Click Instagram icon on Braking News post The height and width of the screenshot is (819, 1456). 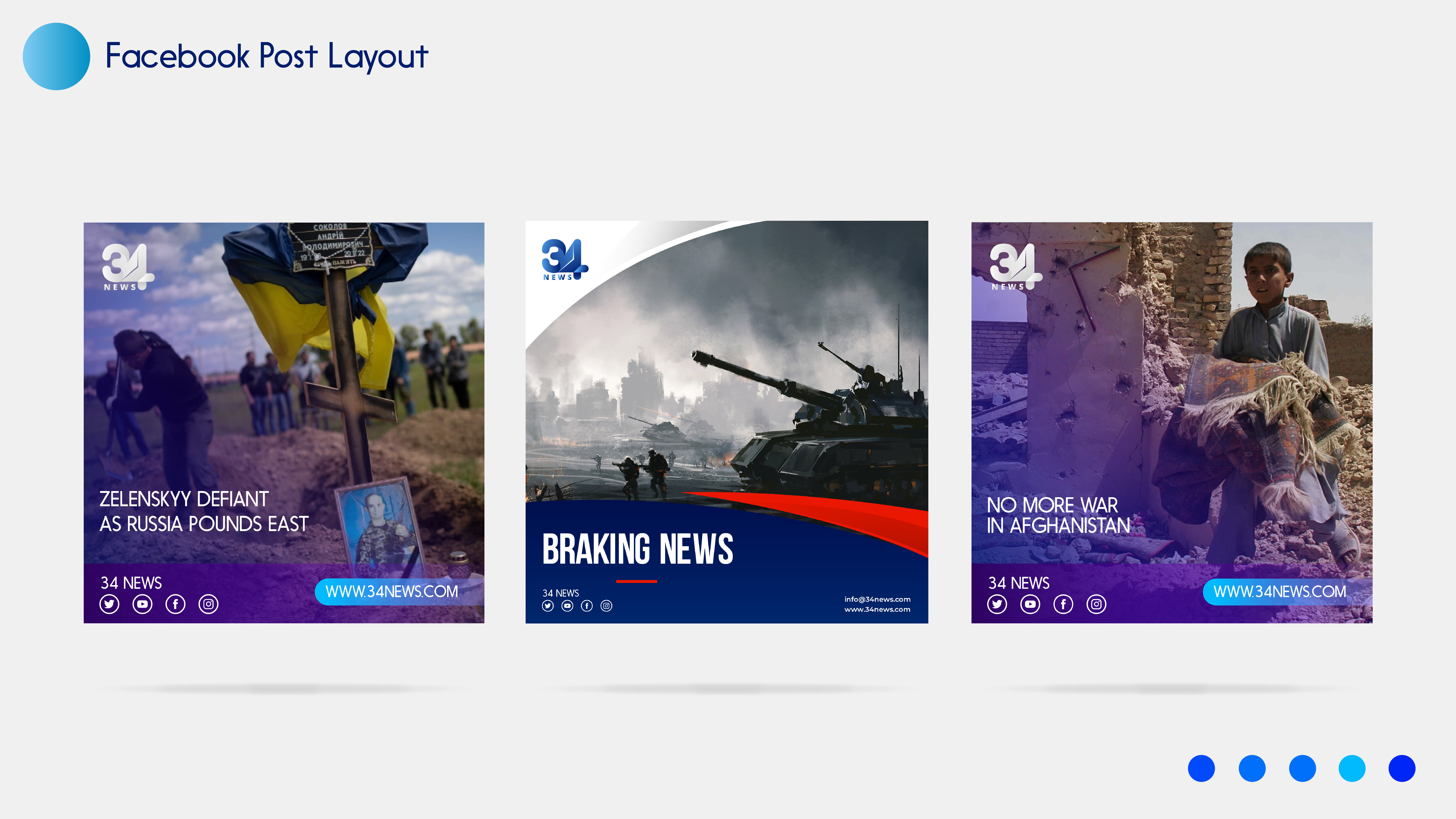606,606
